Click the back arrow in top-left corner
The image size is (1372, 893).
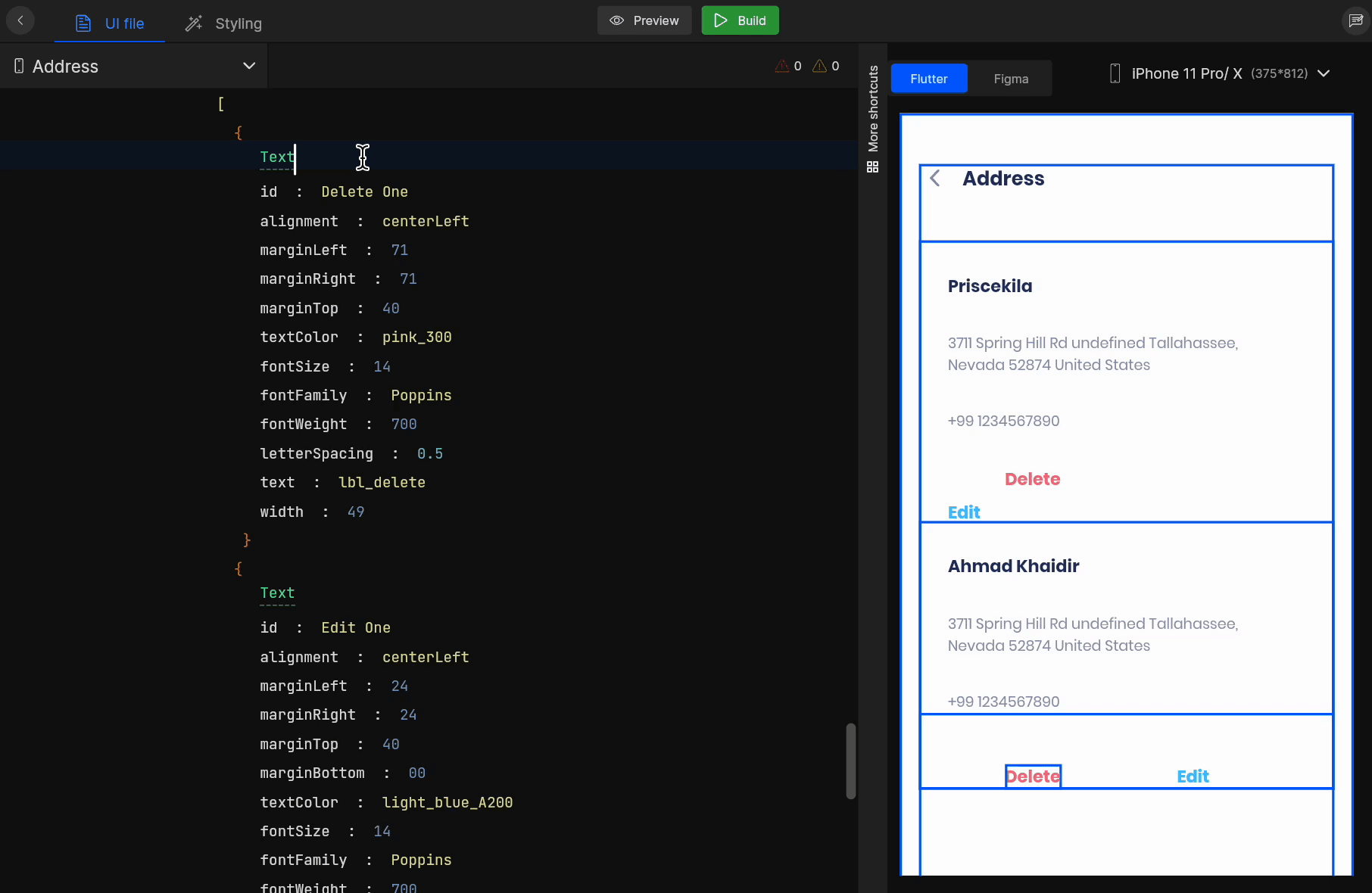(20, 20)
